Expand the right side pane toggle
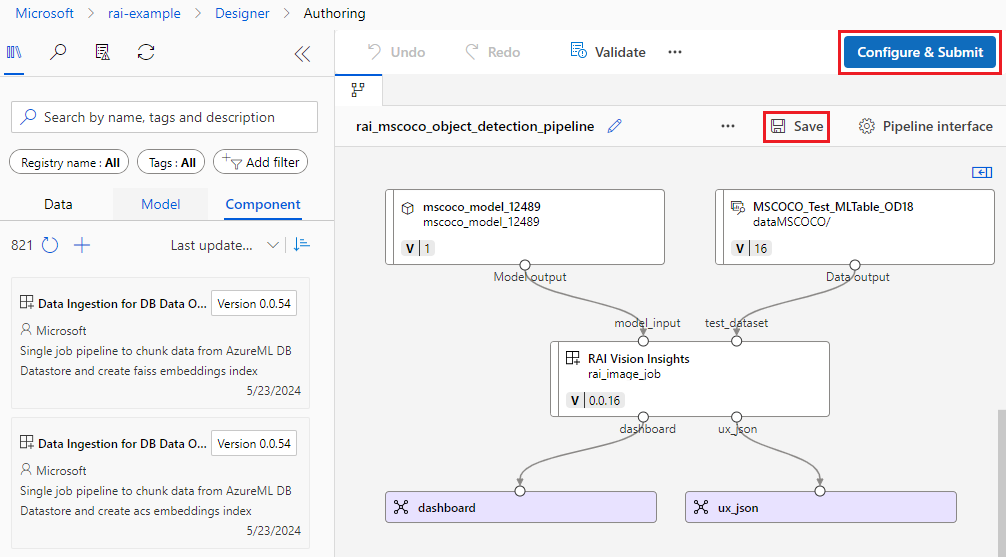This screenshot has width=1006, height=557. [981, 172]
